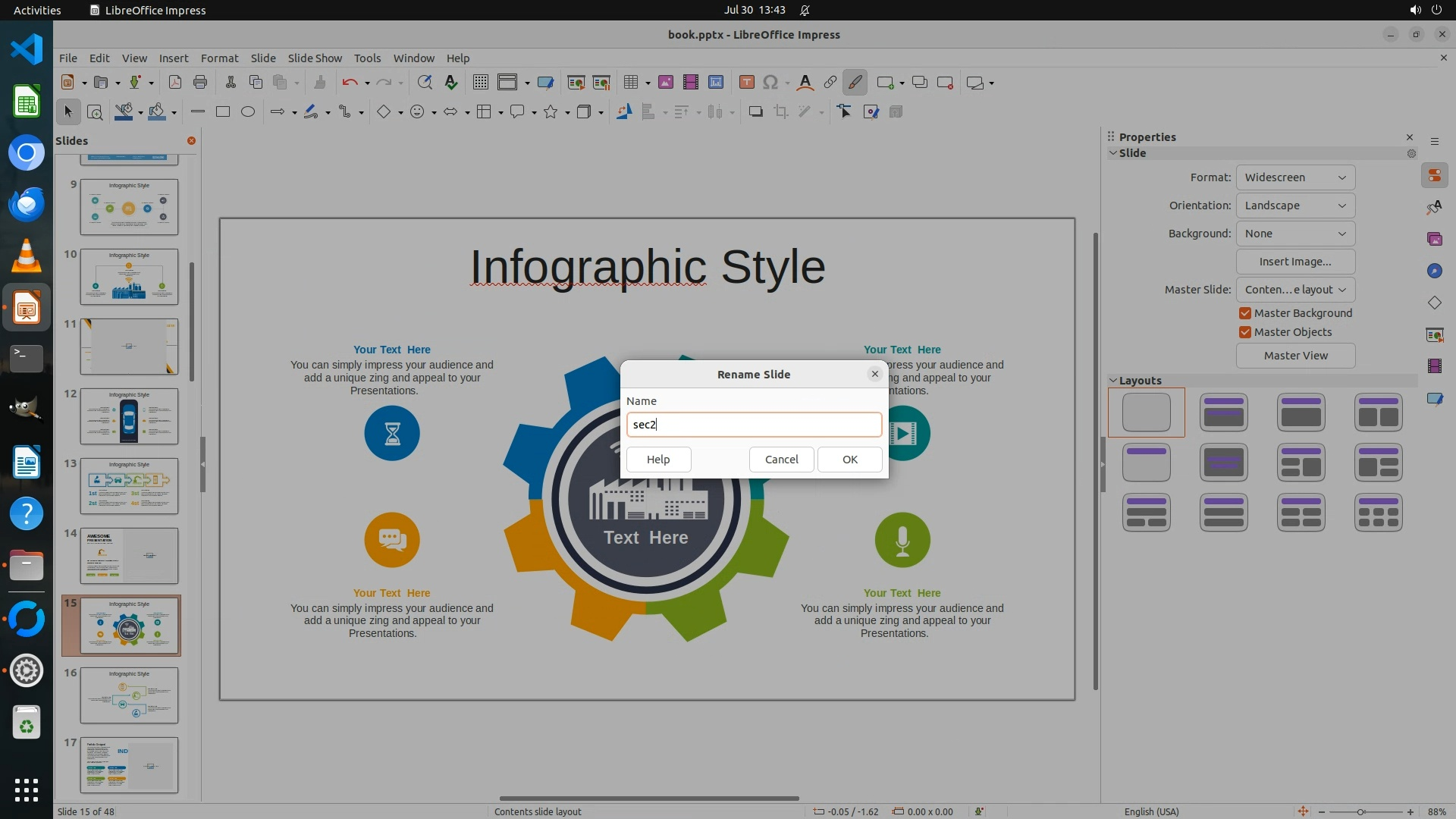
Task: Expand the Orientation Landscape dropdown
Action: click(1295, 206)
